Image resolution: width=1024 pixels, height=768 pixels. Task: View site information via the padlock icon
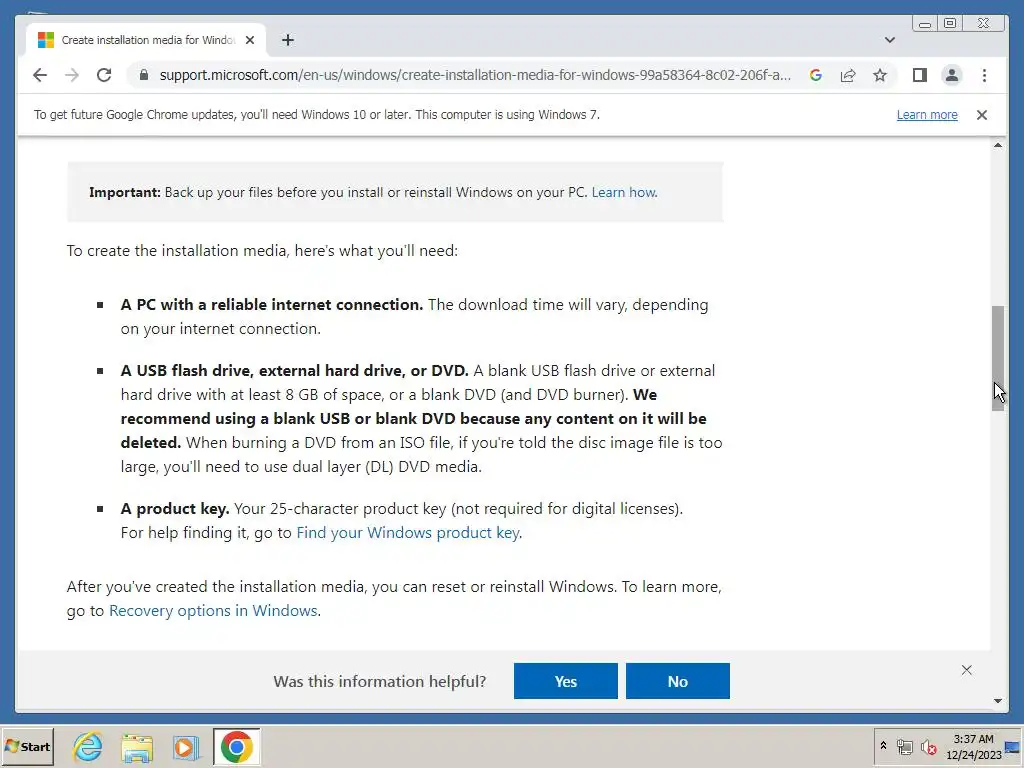144,75
